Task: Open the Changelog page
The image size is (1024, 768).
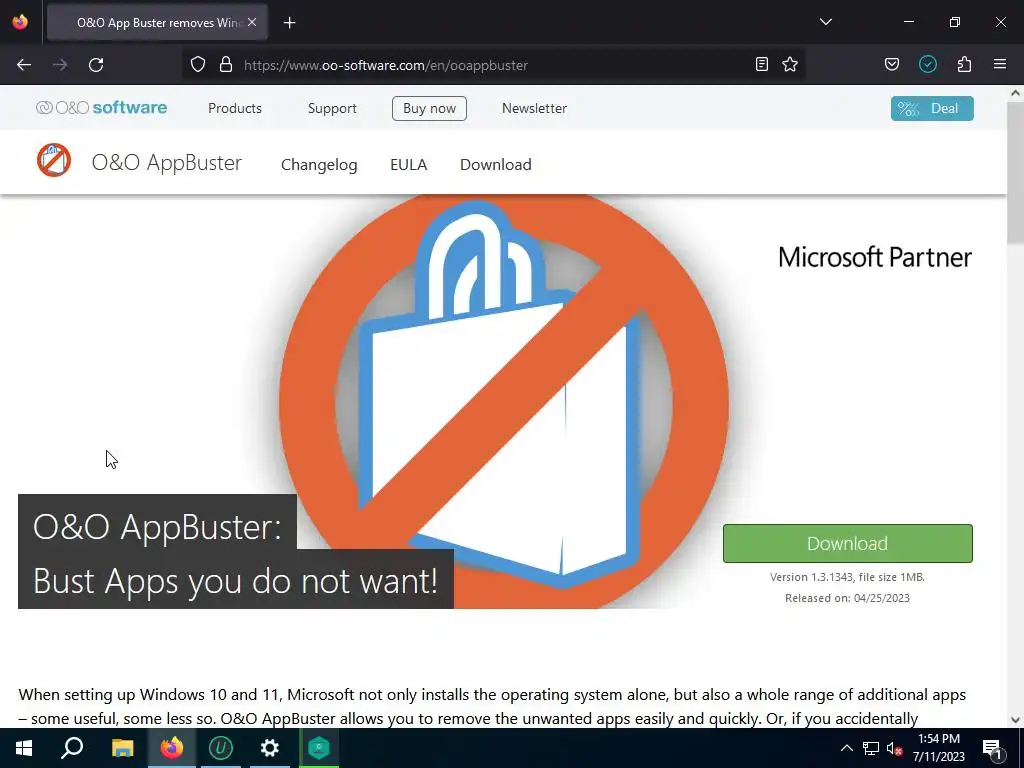Action: (x=319, y=165)
